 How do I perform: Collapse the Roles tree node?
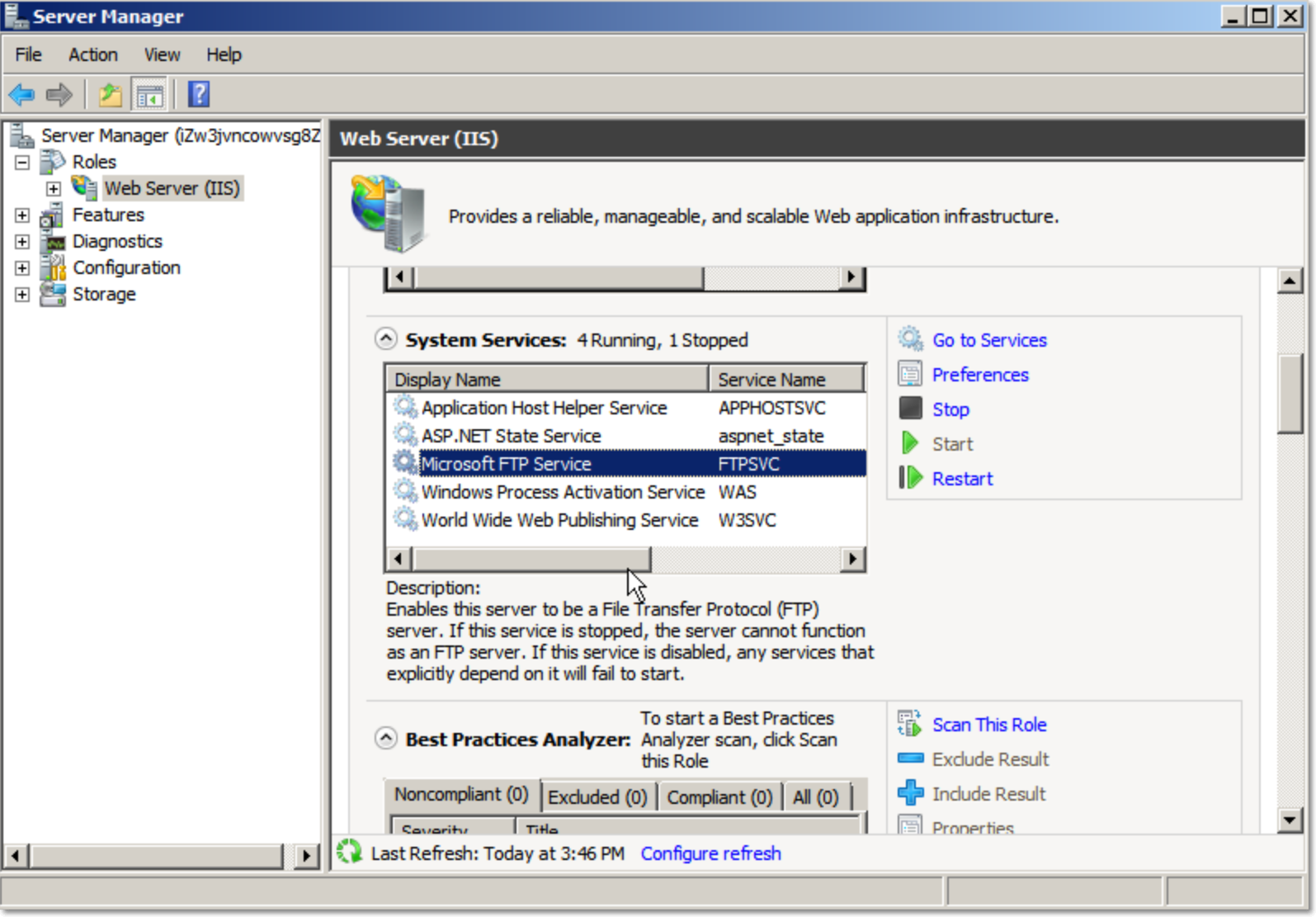[22, 163]
